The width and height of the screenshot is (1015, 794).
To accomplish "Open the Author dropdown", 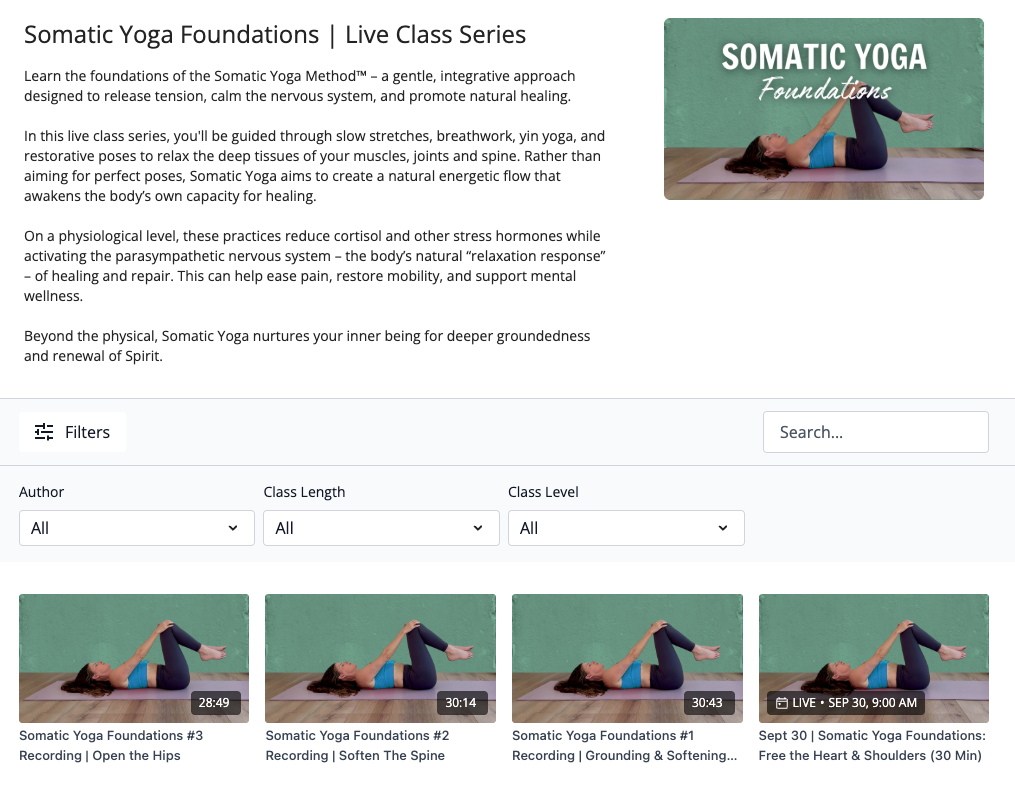I will point(136,528).
